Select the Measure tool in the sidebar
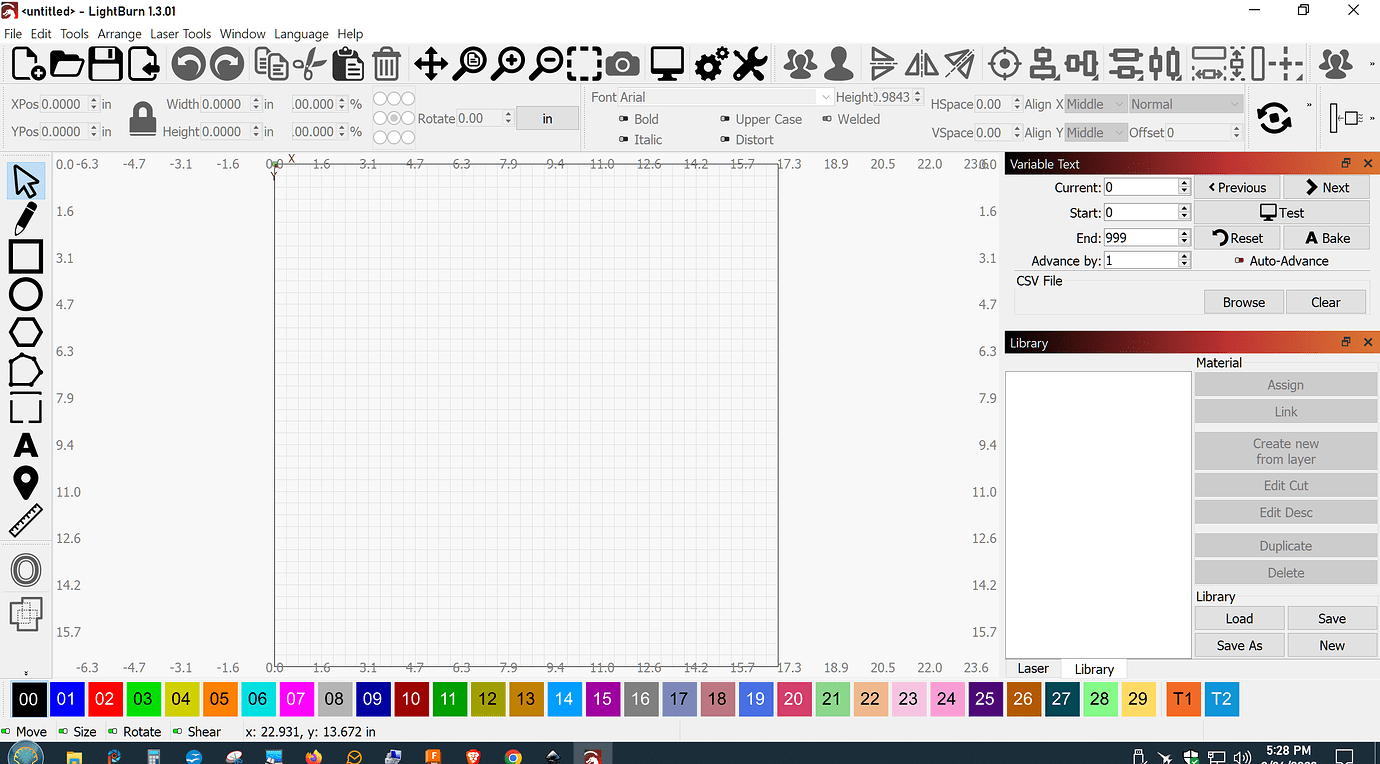The height and width of the screenshot is (764, 1380). point(25,520)
